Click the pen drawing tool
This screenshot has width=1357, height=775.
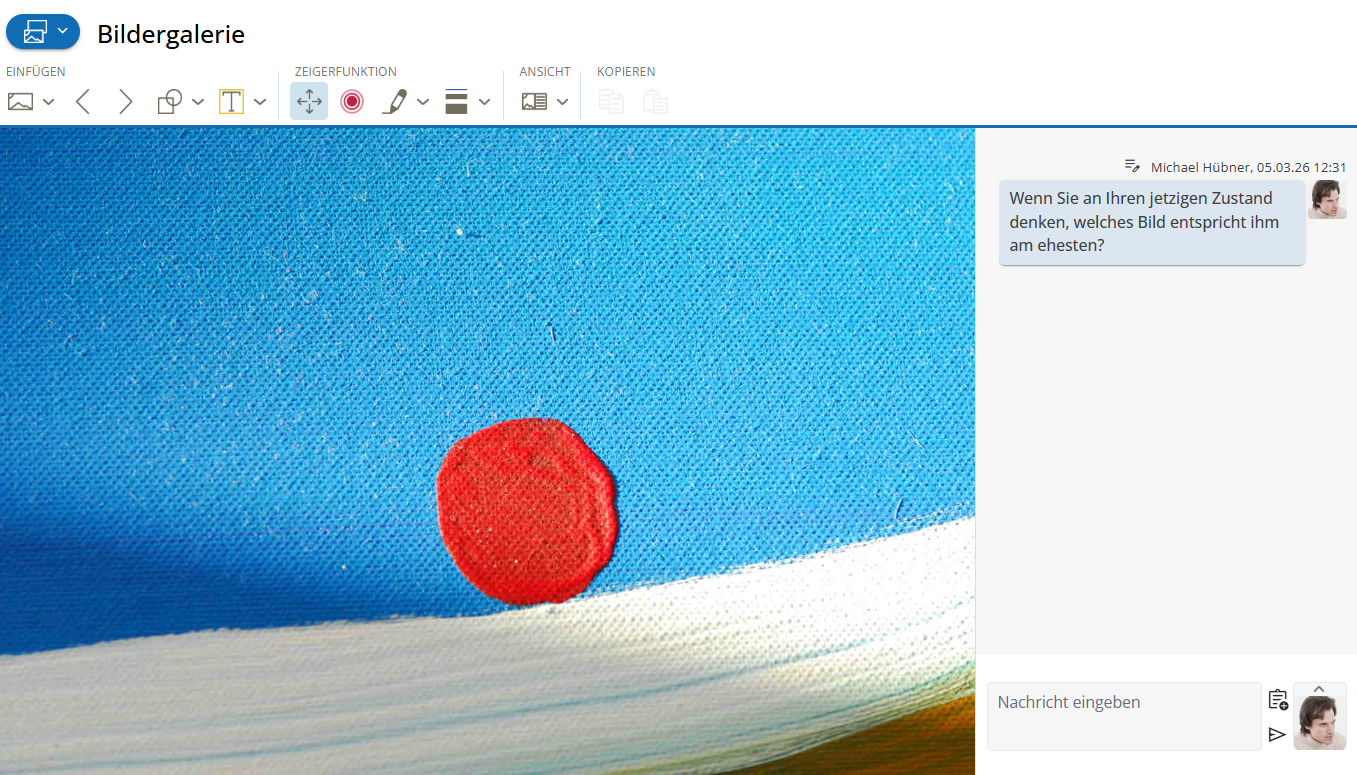point(395,101)
